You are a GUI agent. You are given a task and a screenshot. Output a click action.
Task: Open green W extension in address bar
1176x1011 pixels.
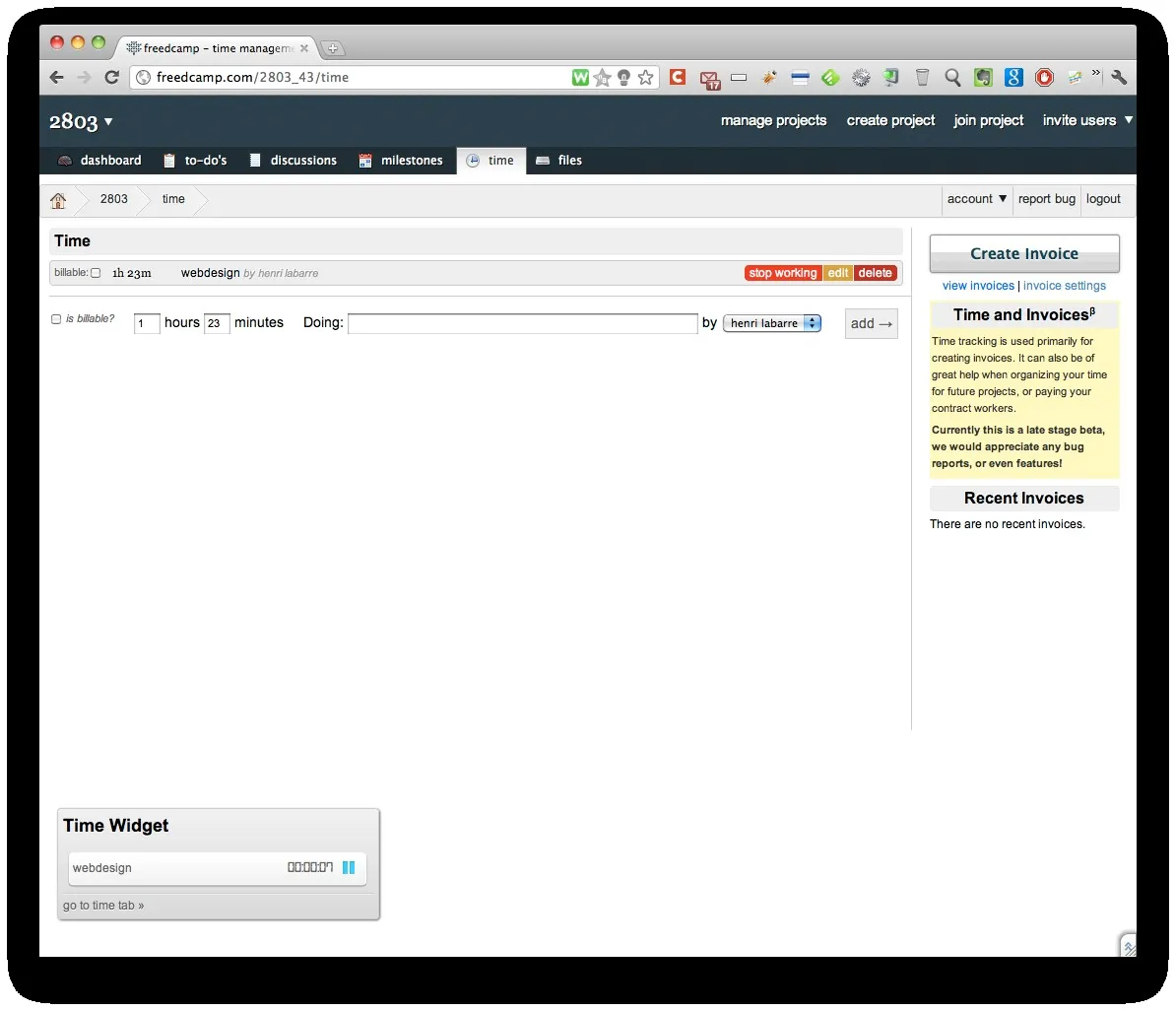click(580, 77)
